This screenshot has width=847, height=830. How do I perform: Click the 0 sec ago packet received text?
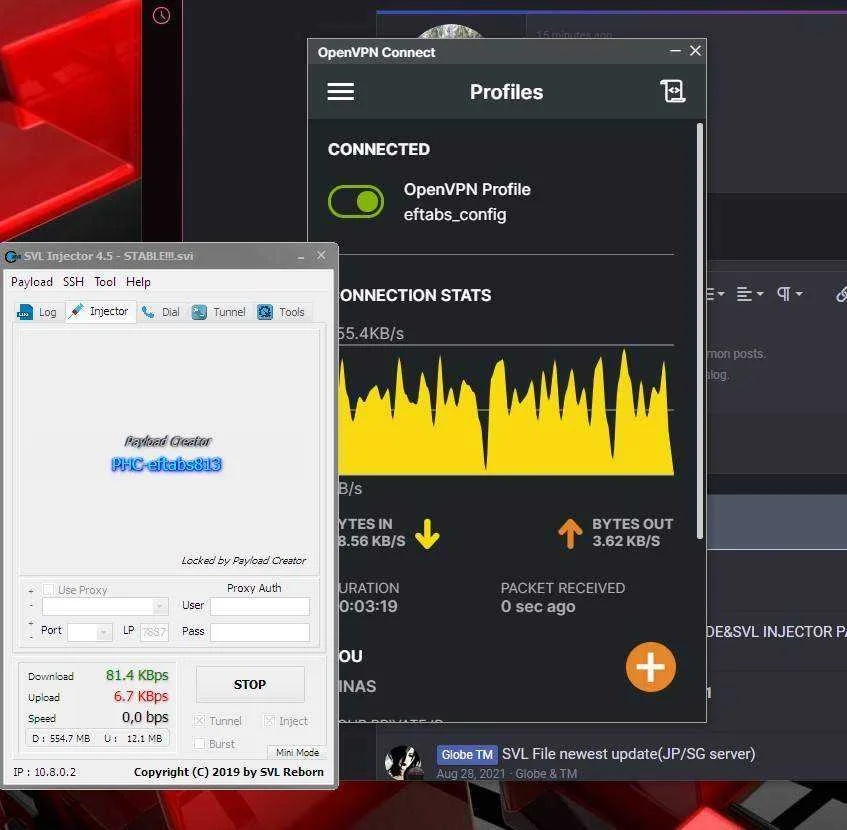pyautogui.click(x=538, y=606)
